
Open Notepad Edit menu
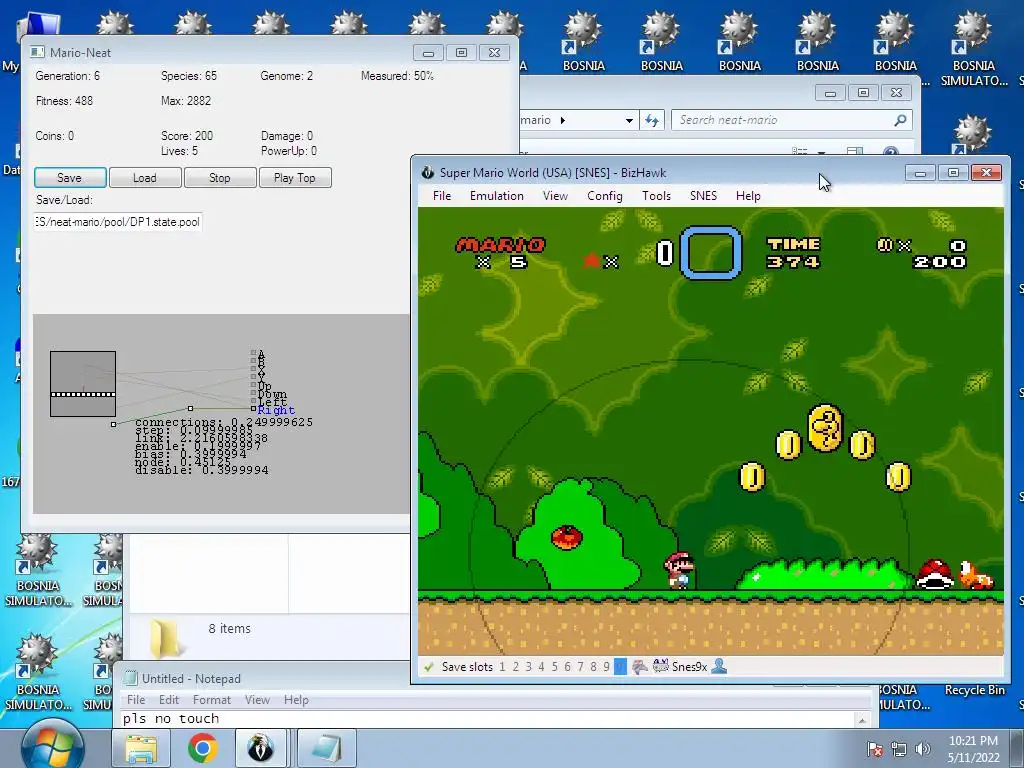click(x=168, y=699)
